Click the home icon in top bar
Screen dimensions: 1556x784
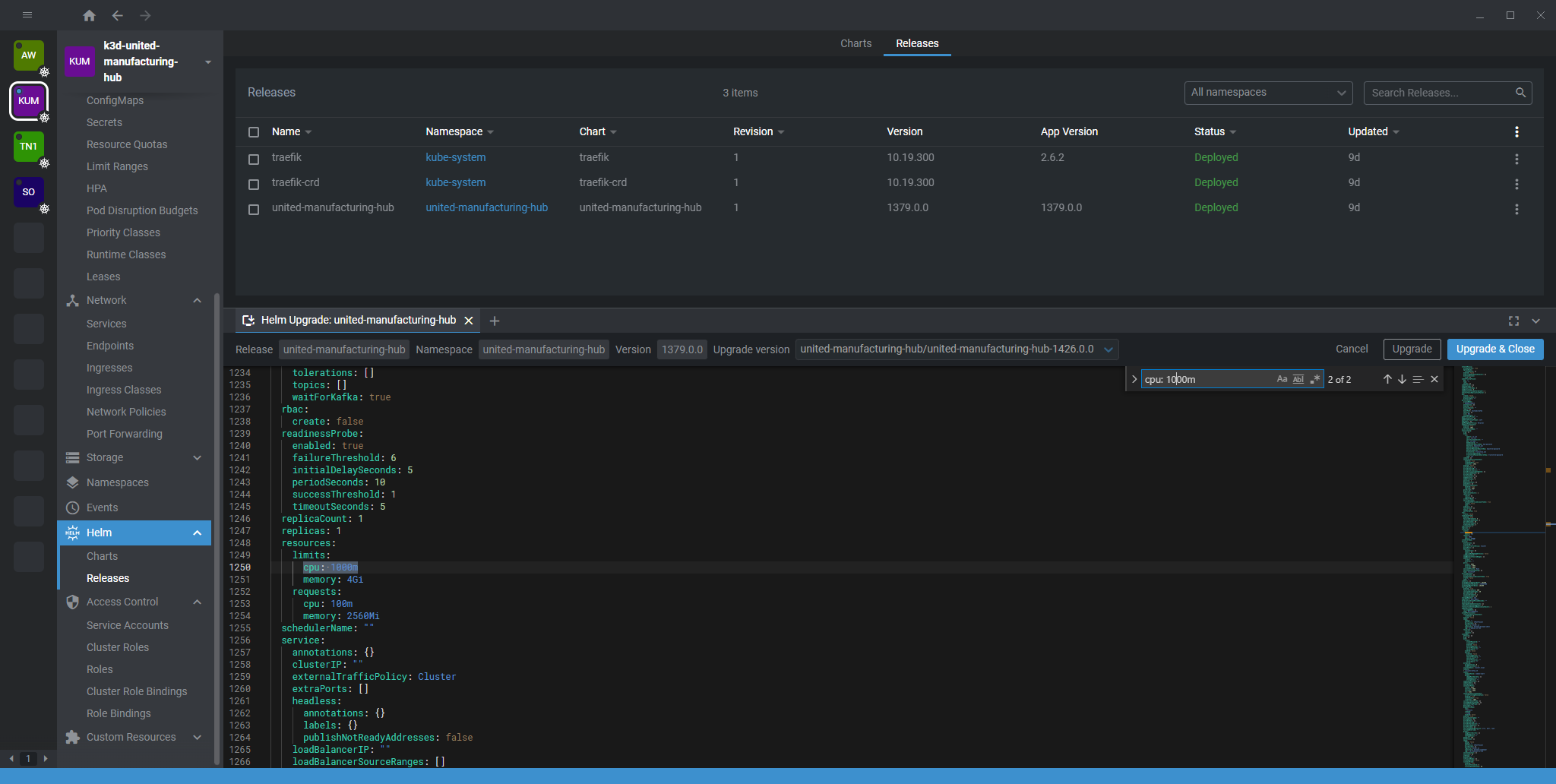click(x=89, y=15)
